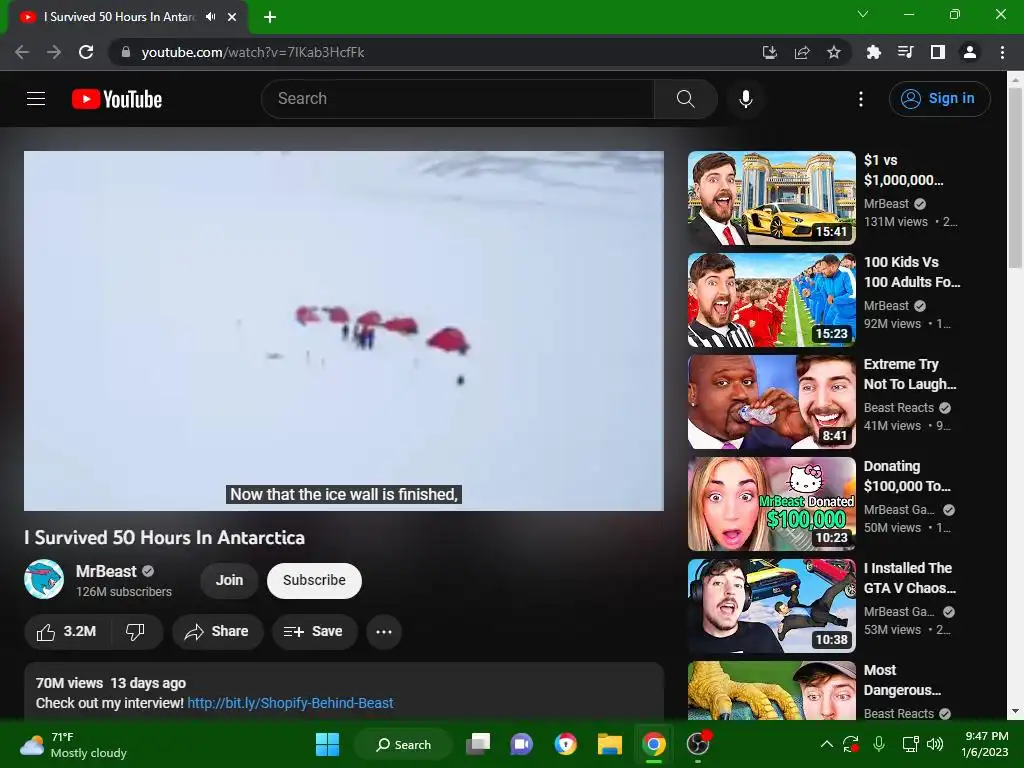Go back in browser history
The height and width of the screenshot is (768, 1024).
click(x=22, y=52)
